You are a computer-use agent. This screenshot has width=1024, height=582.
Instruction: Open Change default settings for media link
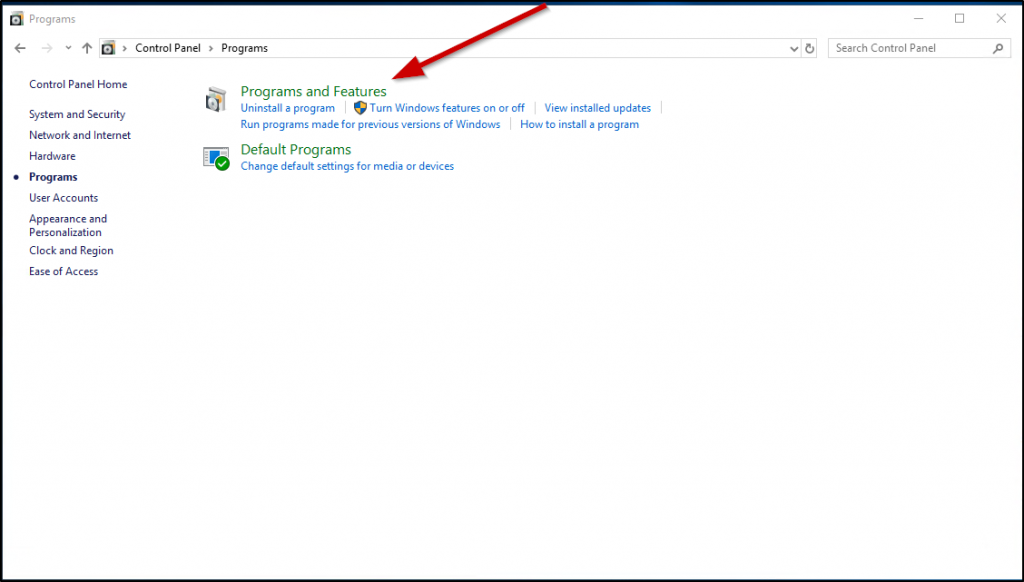click(x=347, y=166)
